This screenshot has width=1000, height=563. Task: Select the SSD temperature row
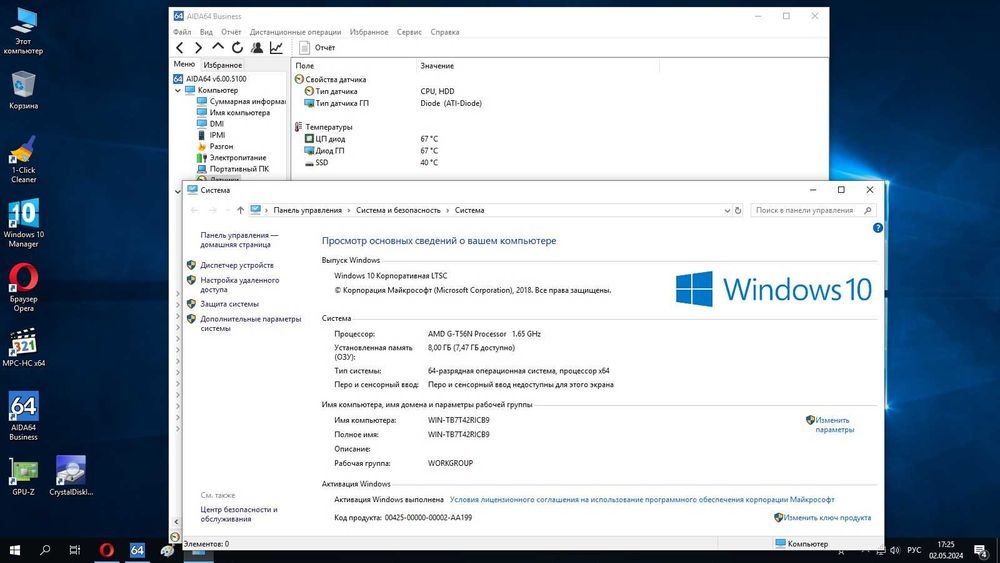coord(372,163)
